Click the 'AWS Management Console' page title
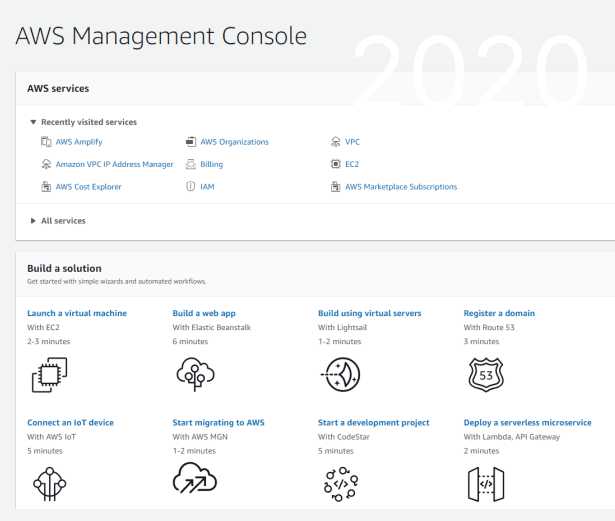 [161, 36]
